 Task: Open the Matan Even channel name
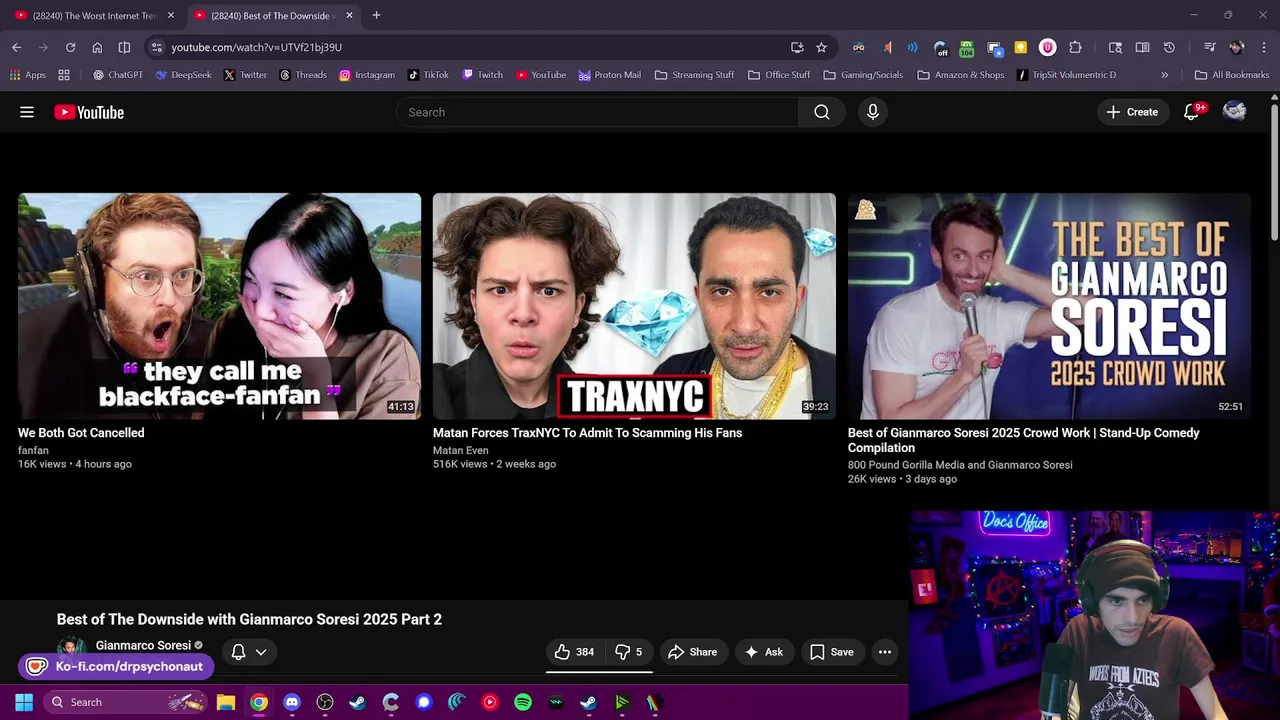(460, 450)
